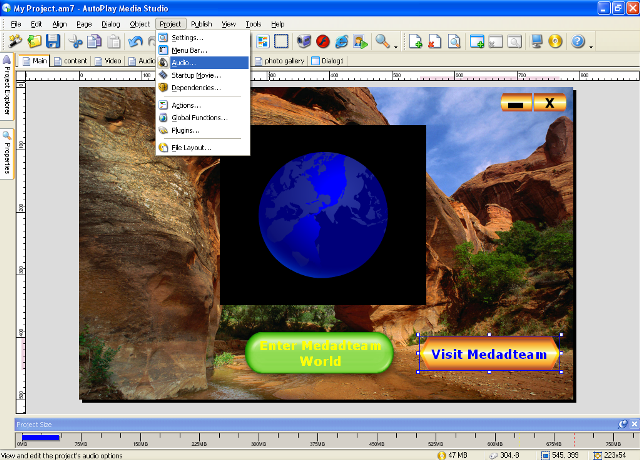Expand the Properties side panel

tap(6, 155)
